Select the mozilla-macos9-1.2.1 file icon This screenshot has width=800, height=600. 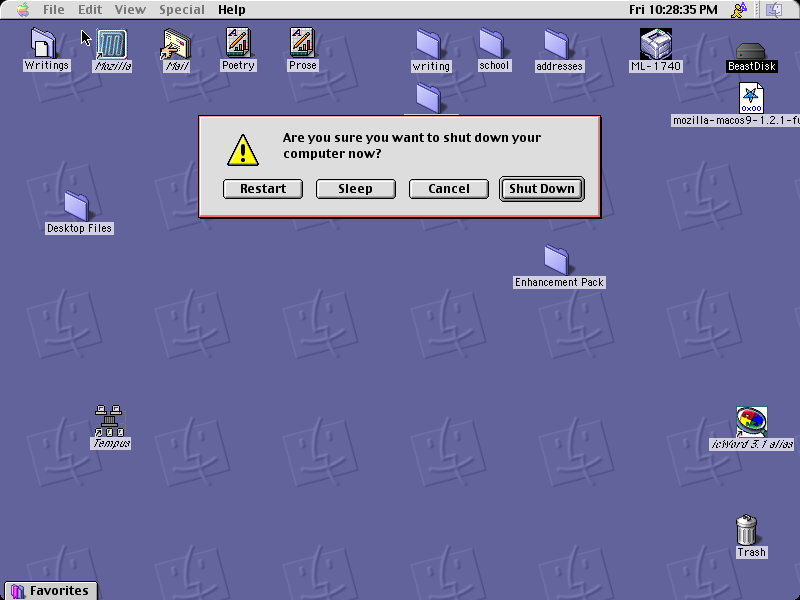click(x=751, y=98)
